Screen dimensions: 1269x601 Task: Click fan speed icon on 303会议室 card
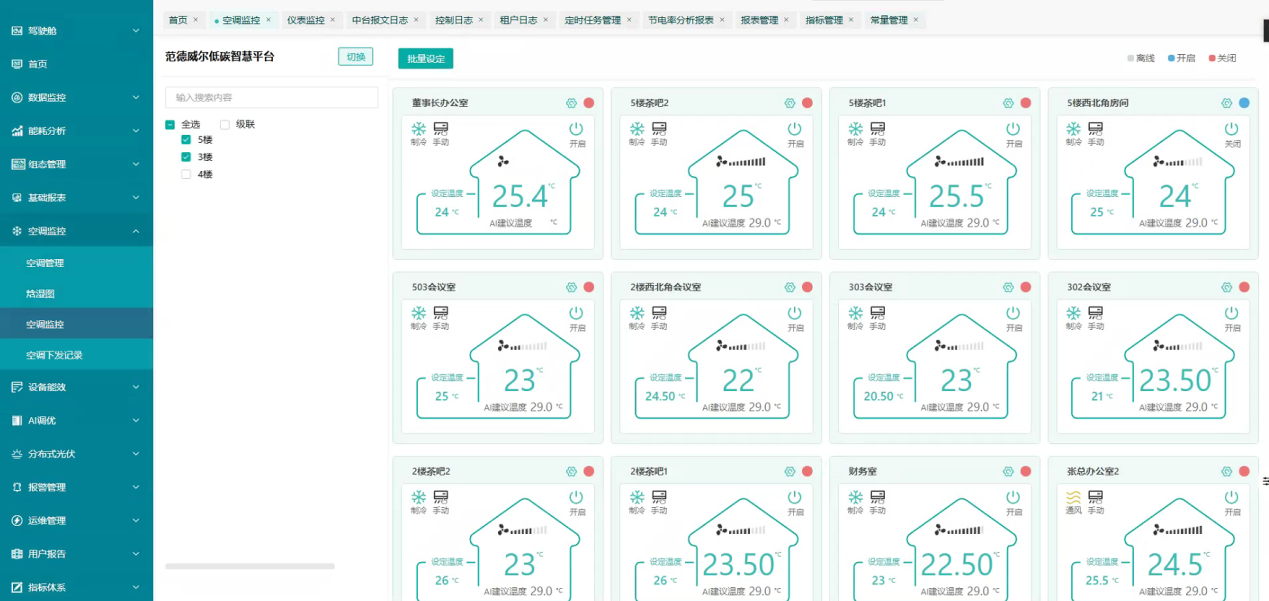pos(940,347)
